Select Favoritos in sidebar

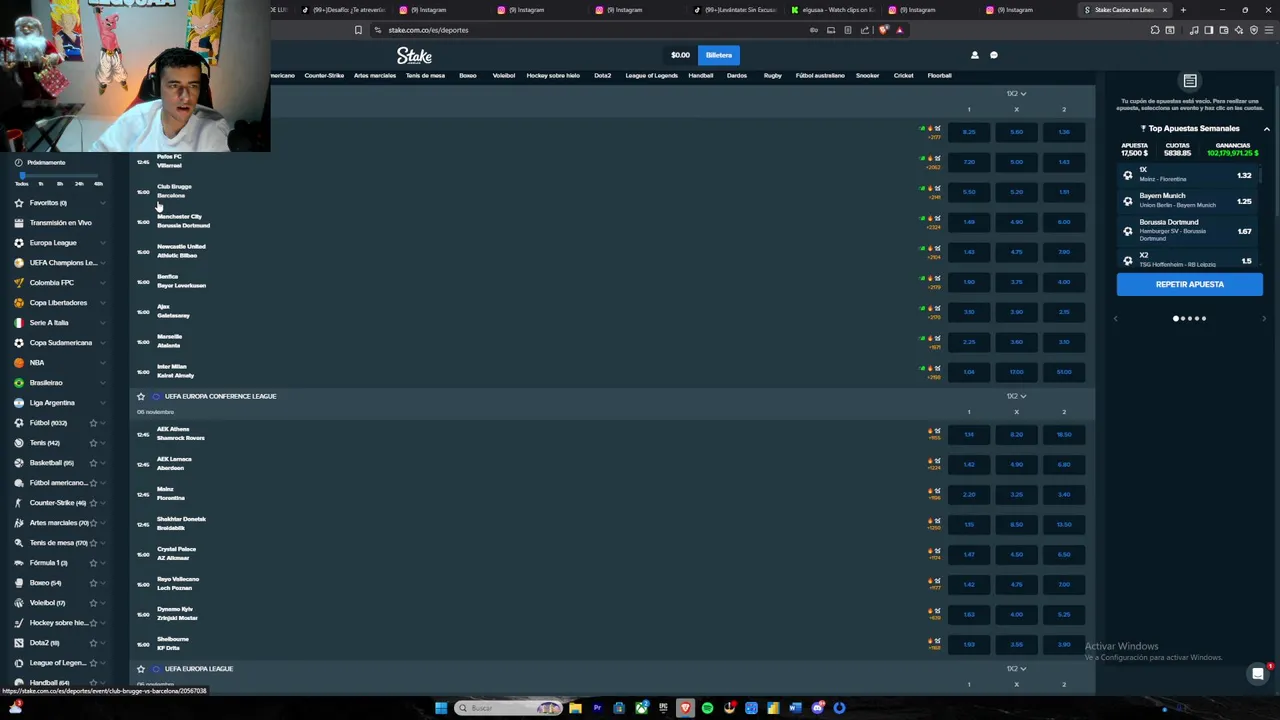[x=48, y=203]
